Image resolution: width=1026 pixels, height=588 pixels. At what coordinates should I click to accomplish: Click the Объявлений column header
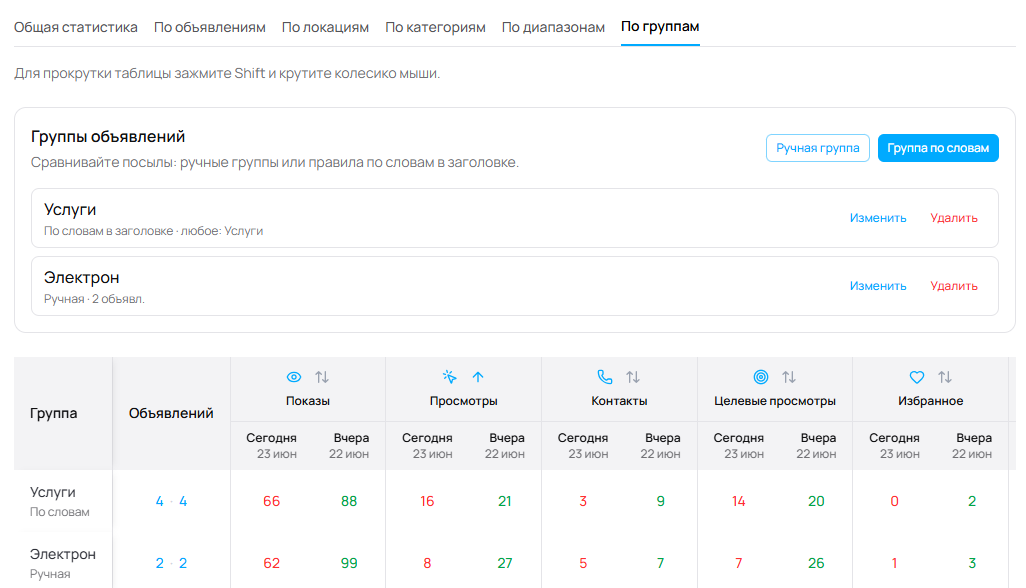point(171,413)
